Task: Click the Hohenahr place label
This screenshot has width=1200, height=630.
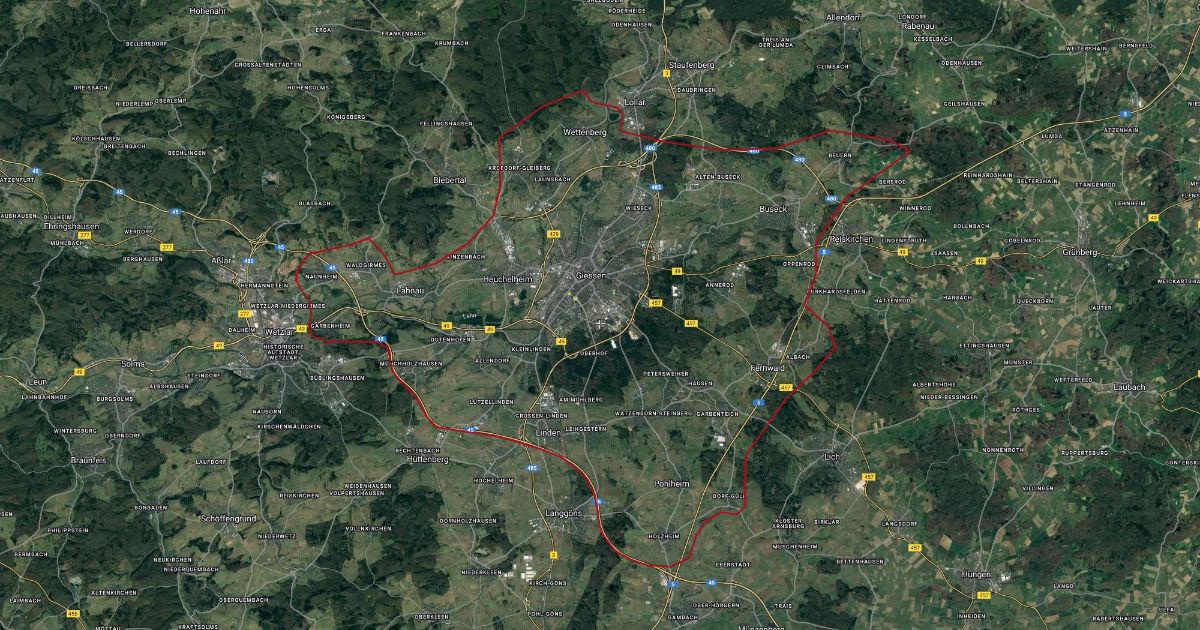Action: coord(209,10)
